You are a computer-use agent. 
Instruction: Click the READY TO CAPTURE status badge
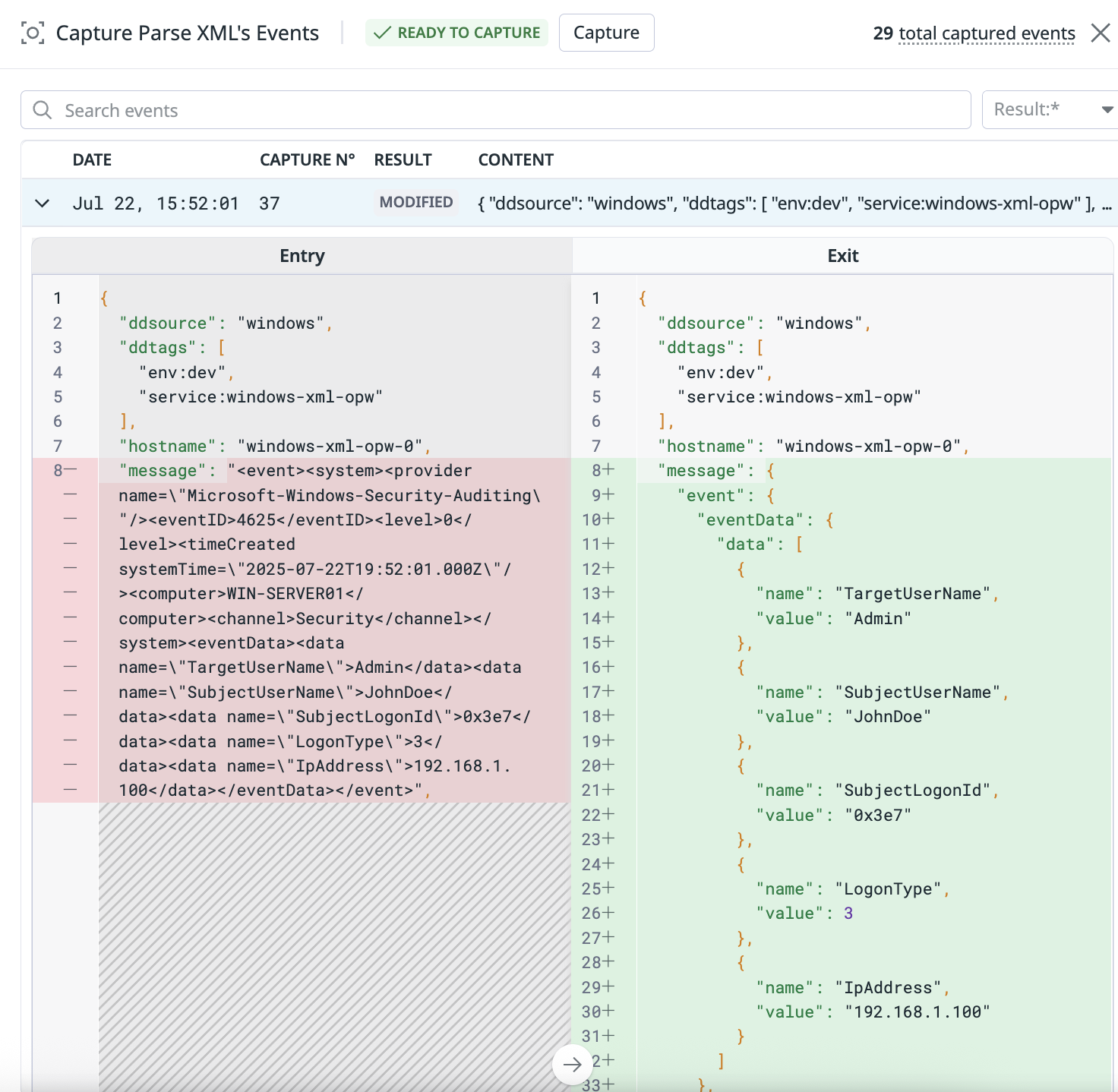[456, 33]
